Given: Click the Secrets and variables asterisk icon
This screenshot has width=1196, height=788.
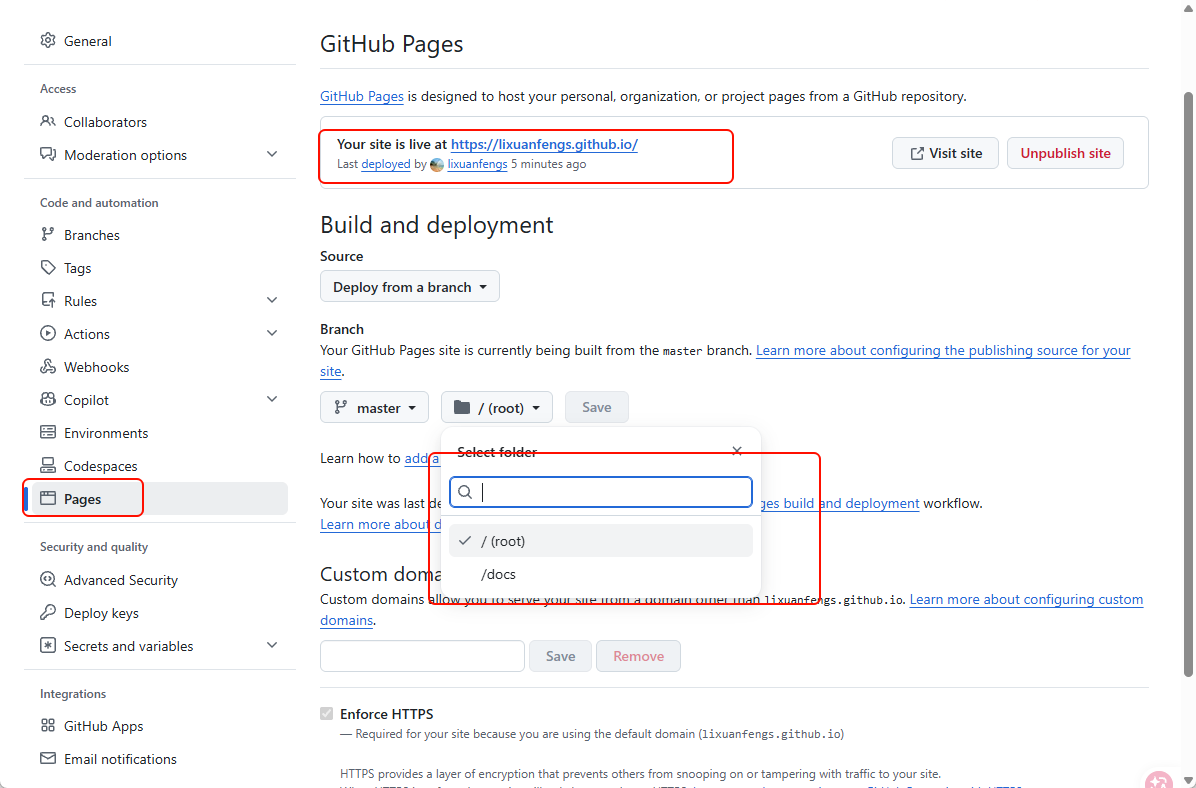Looking at the screenshot, I should click(48, 645).
